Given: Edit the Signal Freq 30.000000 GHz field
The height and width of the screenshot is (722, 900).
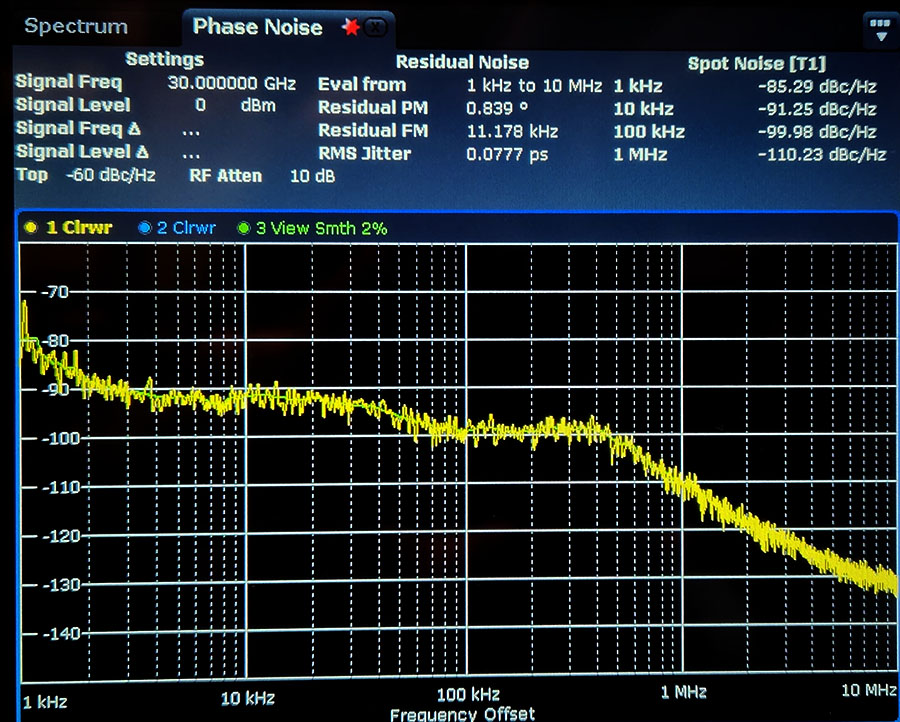Looking at the screenshot, I should click(231, 83).
